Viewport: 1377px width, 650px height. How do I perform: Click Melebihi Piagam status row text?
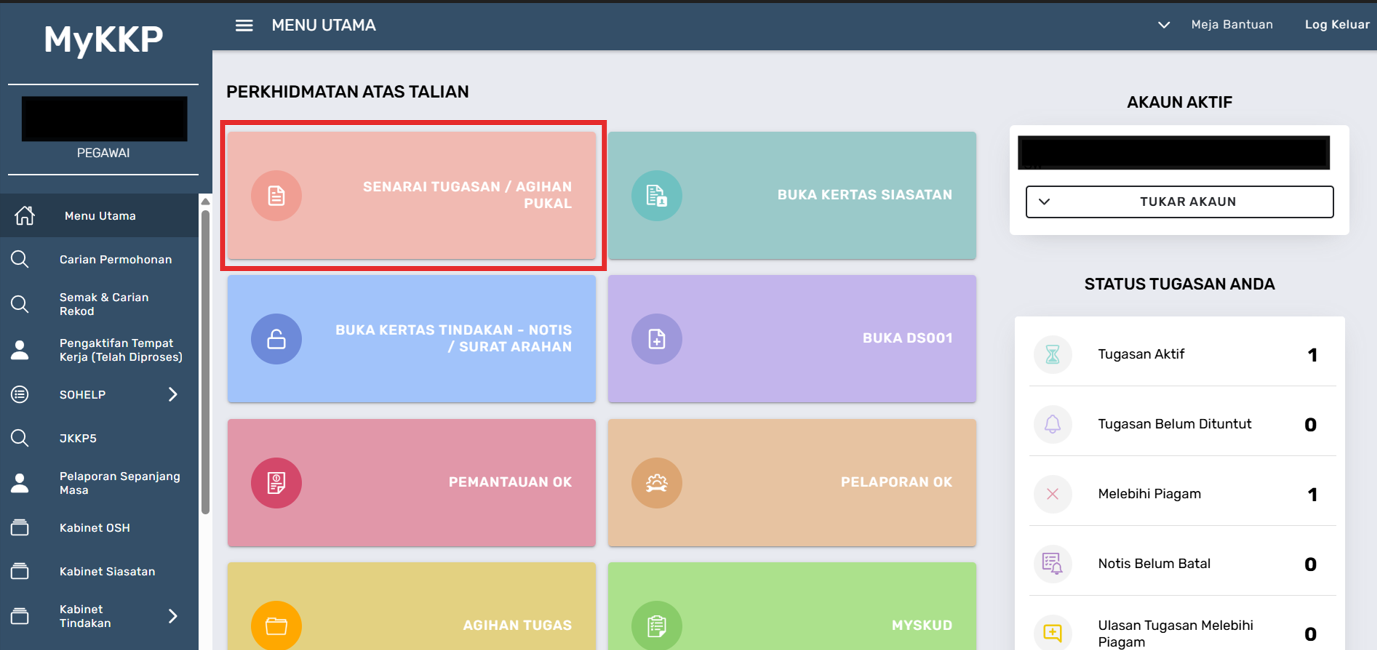1149,494
